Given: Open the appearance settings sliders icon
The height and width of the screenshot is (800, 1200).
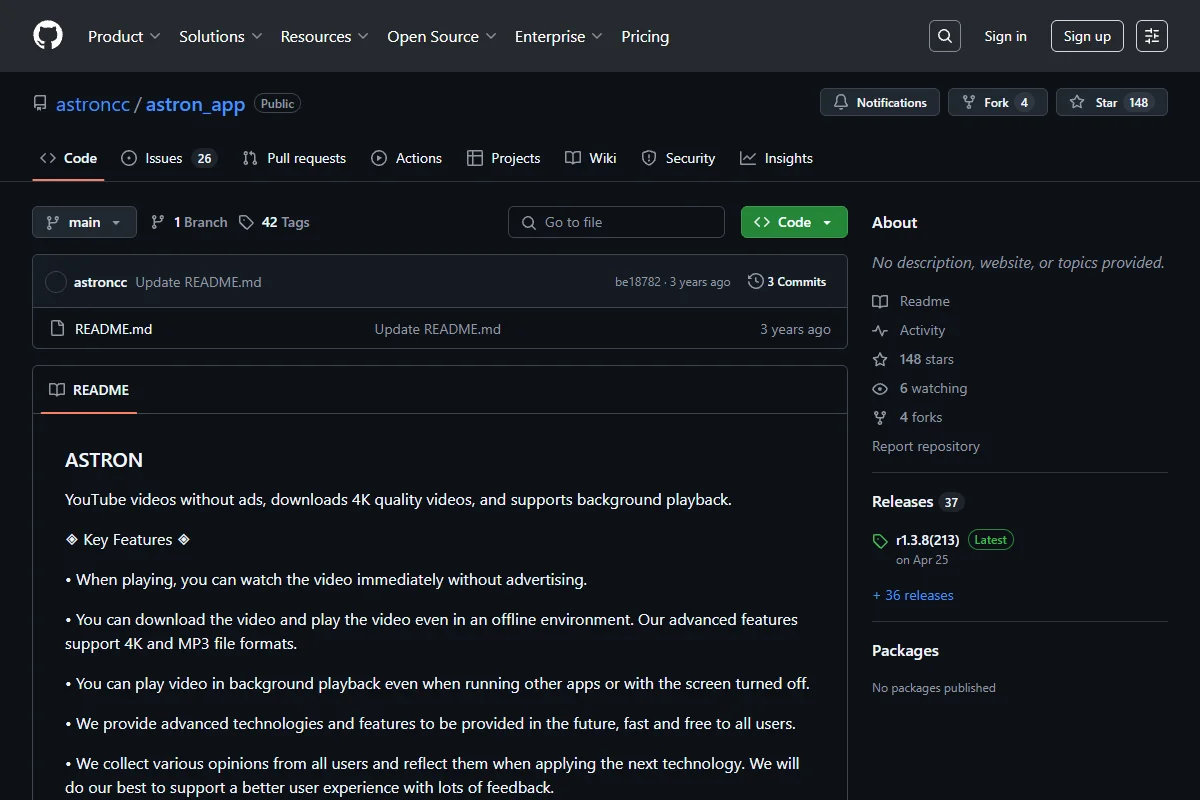Looking at the screenshot, I should click(1152, 36).
